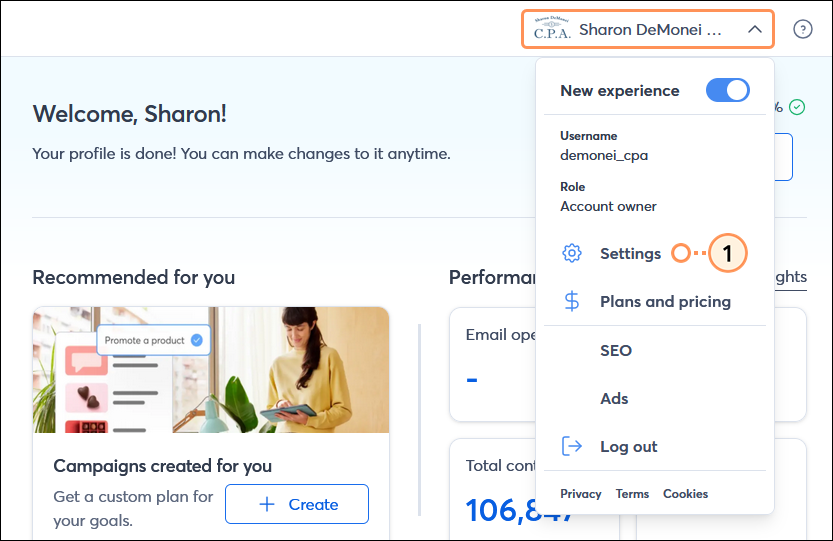This screenshot has width=833, height=541.
Task: Click the green checkmark completion icon
Action: (796, 107)
